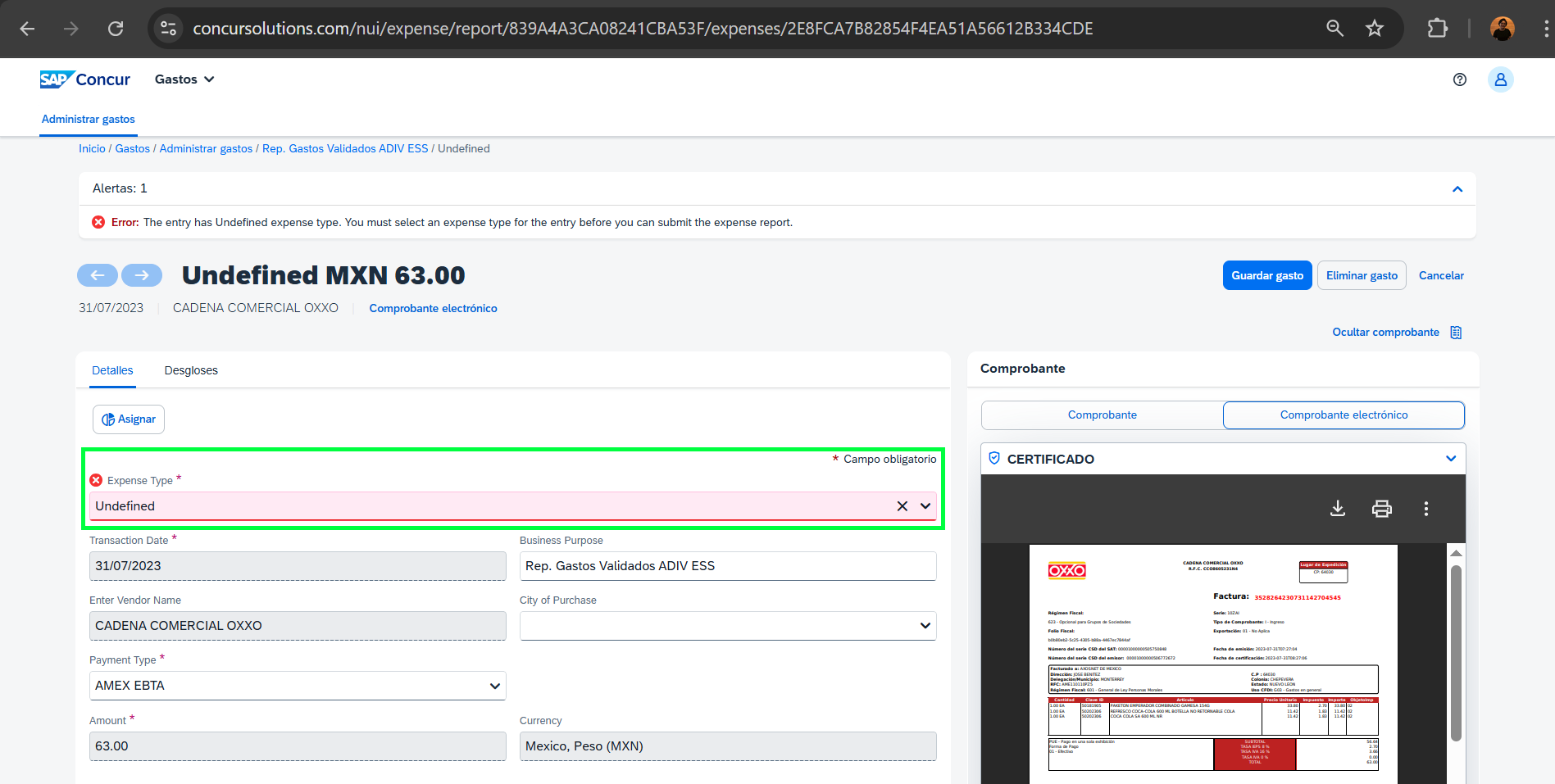
Task: Click the Business Purpose input field
Action: pos(728,566)
